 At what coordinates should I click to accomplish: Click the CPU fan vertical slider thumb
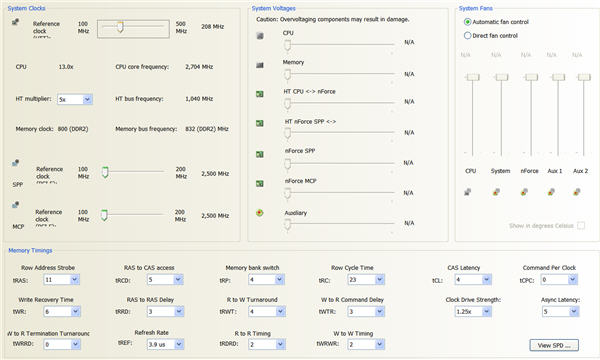(x=473, y=77)
